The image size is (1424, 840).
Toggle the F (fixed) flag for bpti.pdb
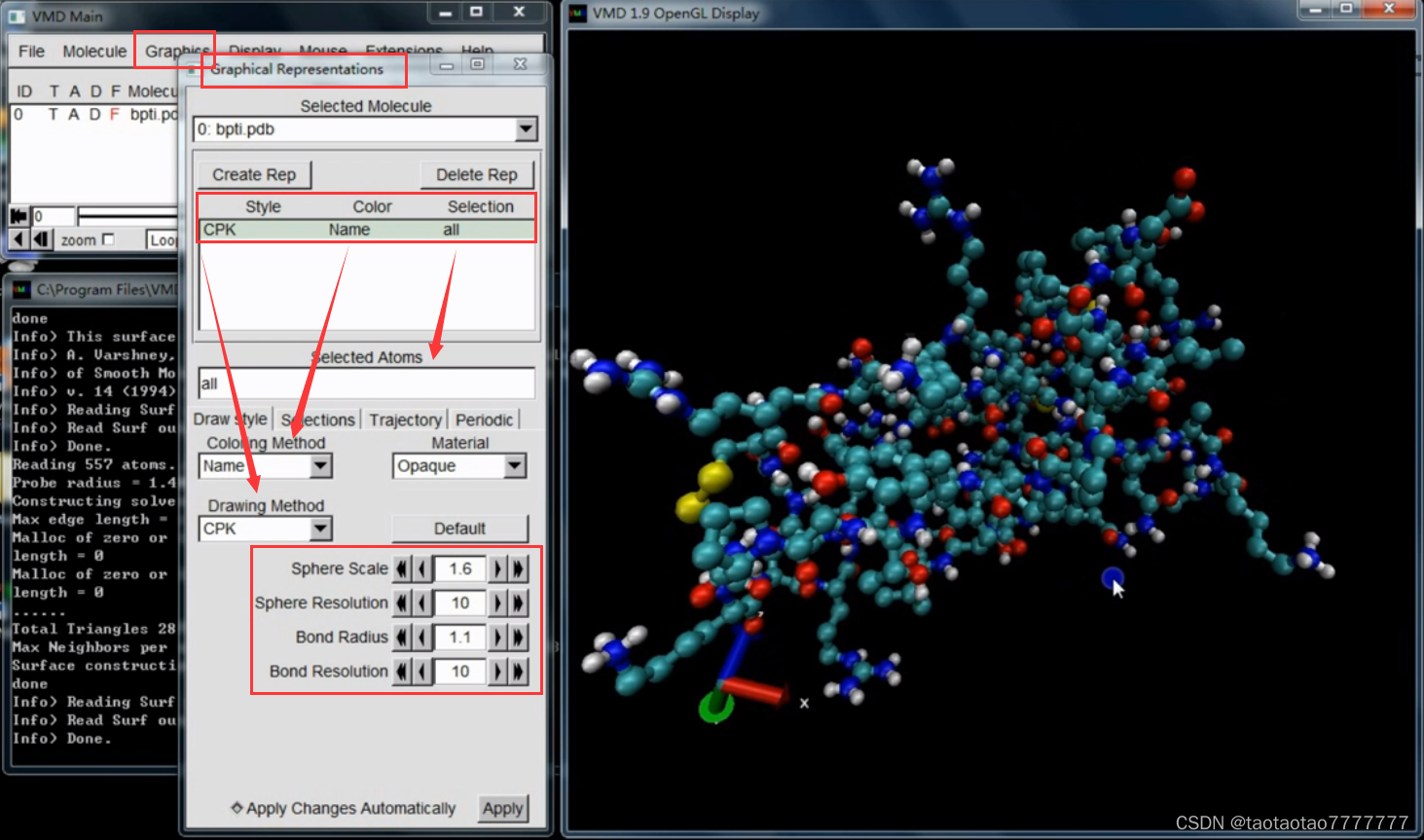click(114, 115)
